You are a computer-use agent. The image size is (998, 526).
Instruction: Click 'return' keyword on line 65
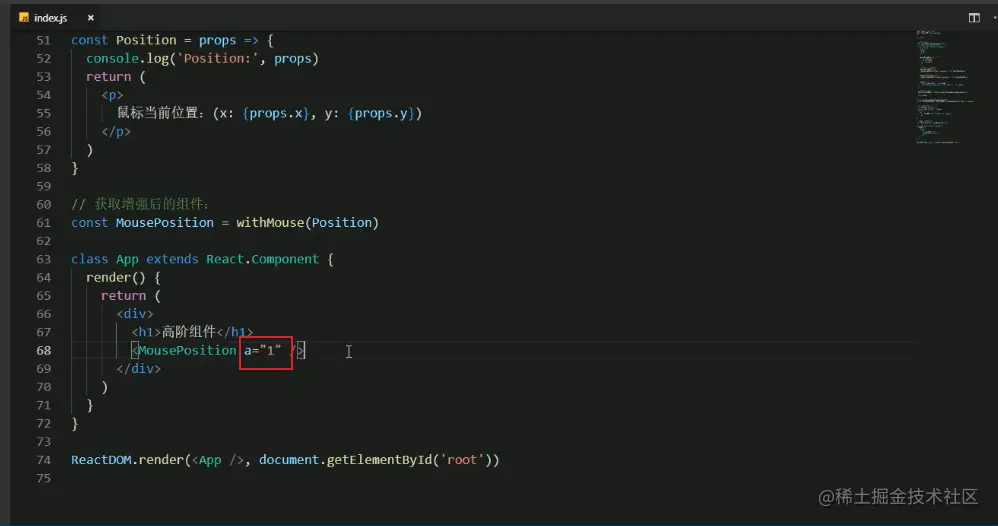pos(123,295)
